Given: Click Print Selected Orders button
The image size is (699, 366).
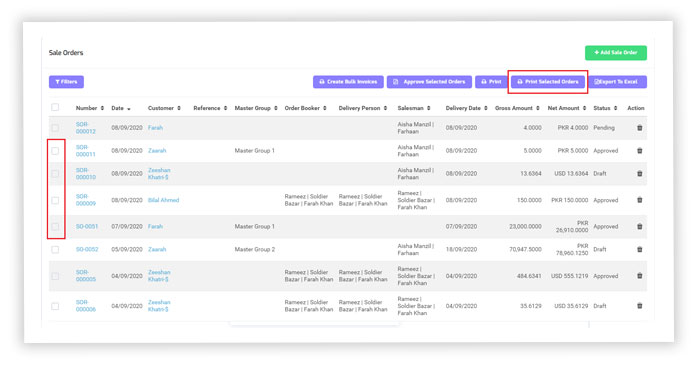Looking at the screenshot, I should point(547,82).
